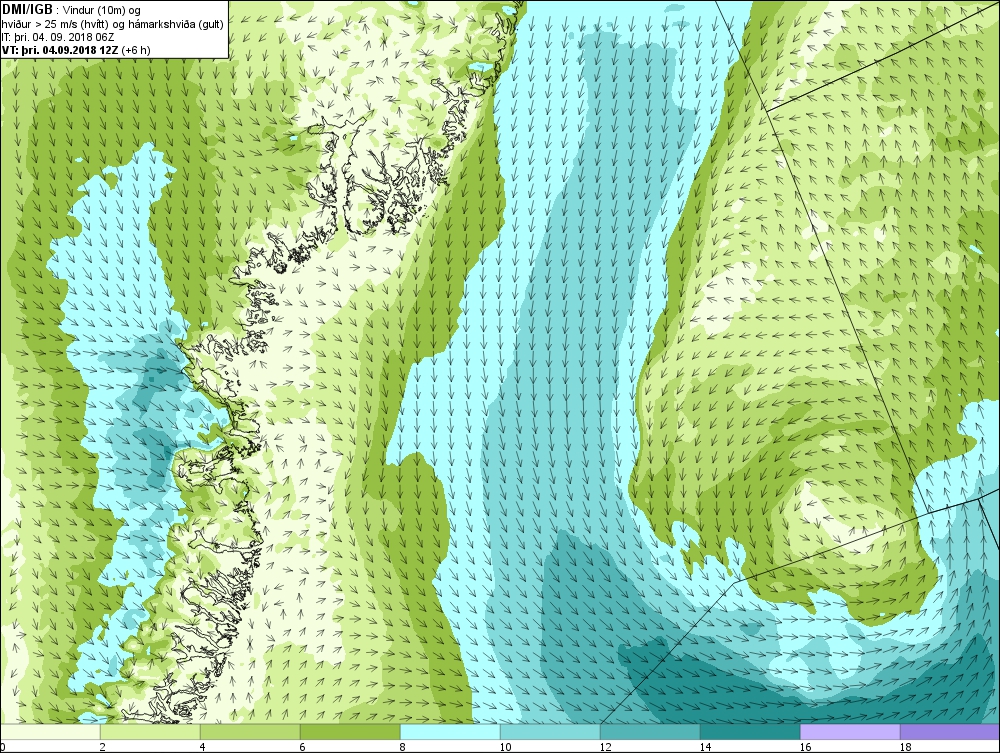Click the DMI/IGB title text

pyautogui.click(x=27, y=10)
